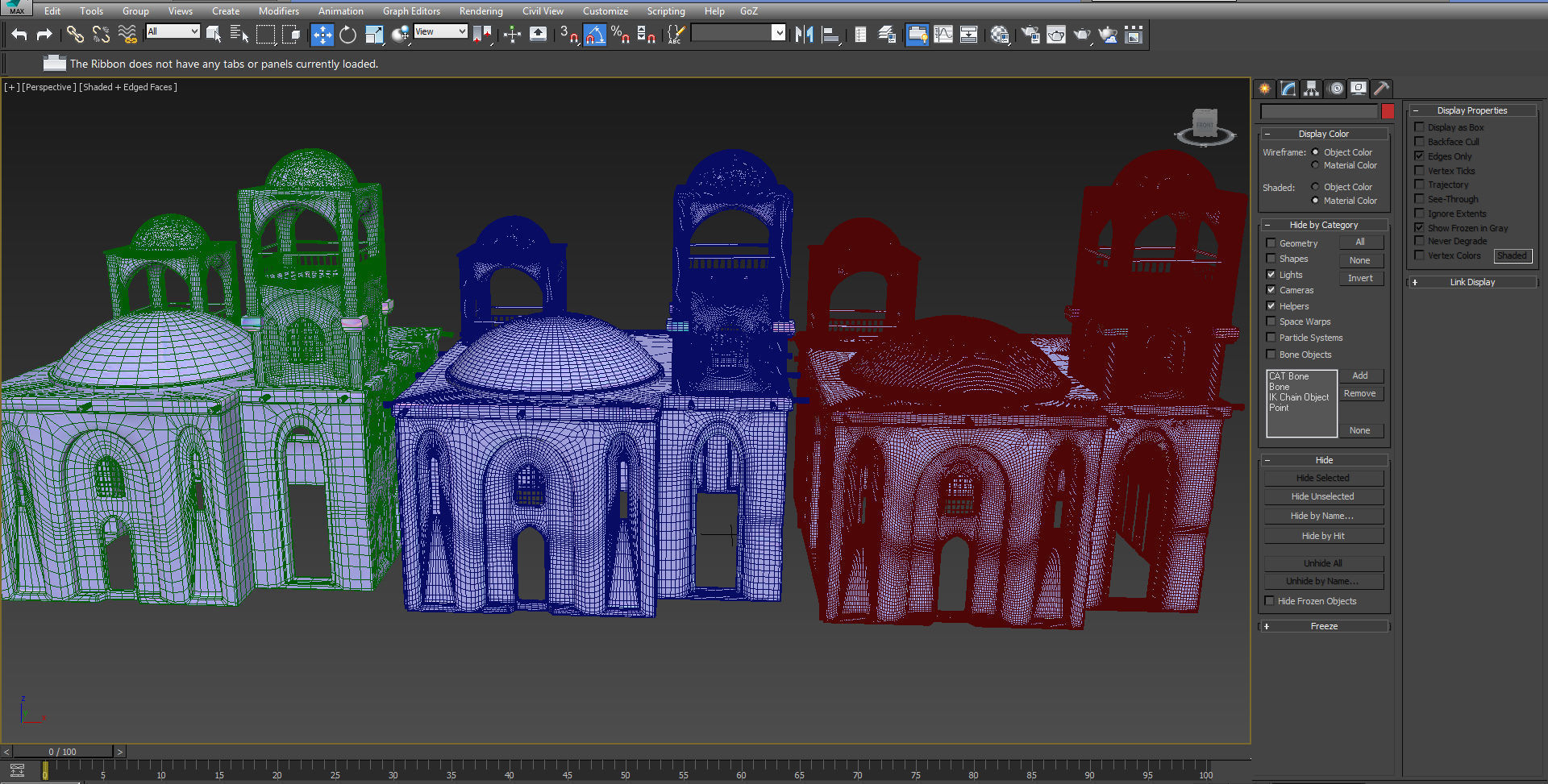
Task: Toggle the Percent Snap icon
Action: (x=620, y=34)
